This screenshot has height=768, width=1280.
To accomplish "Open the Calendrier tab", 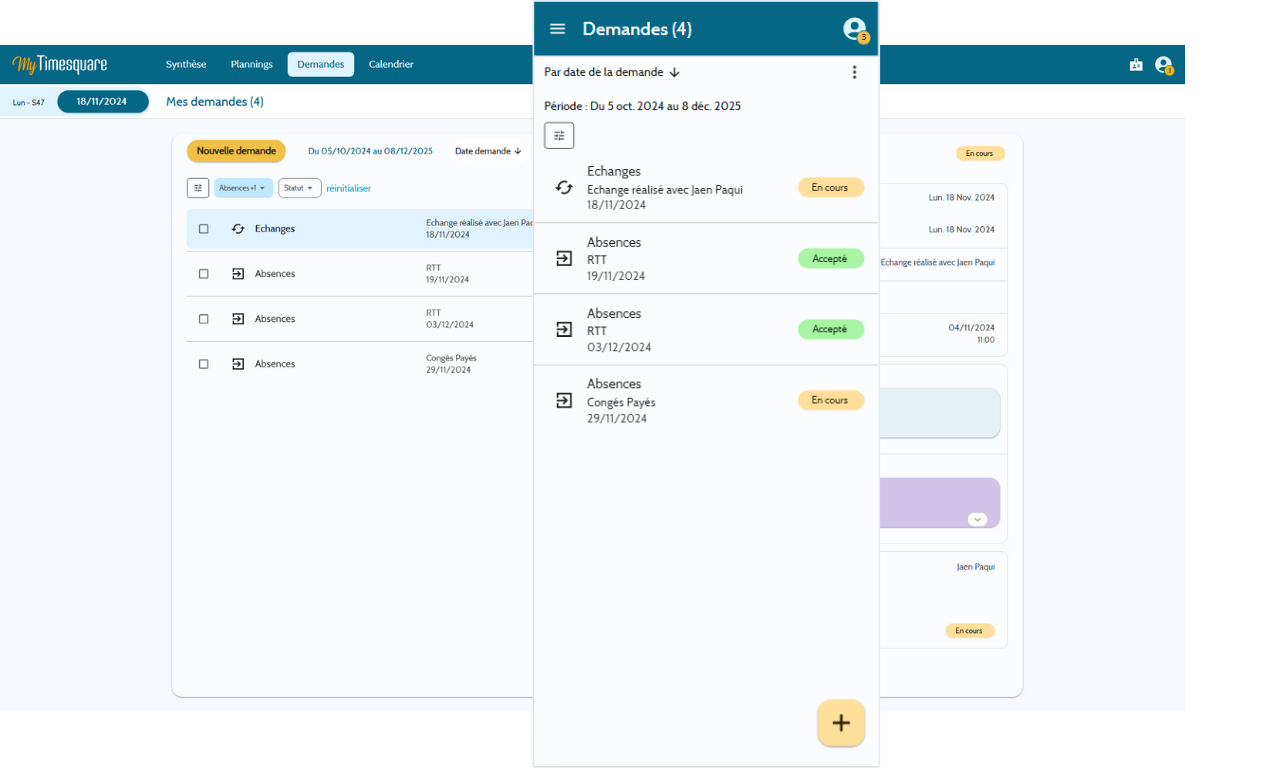I will click(391, 64).
